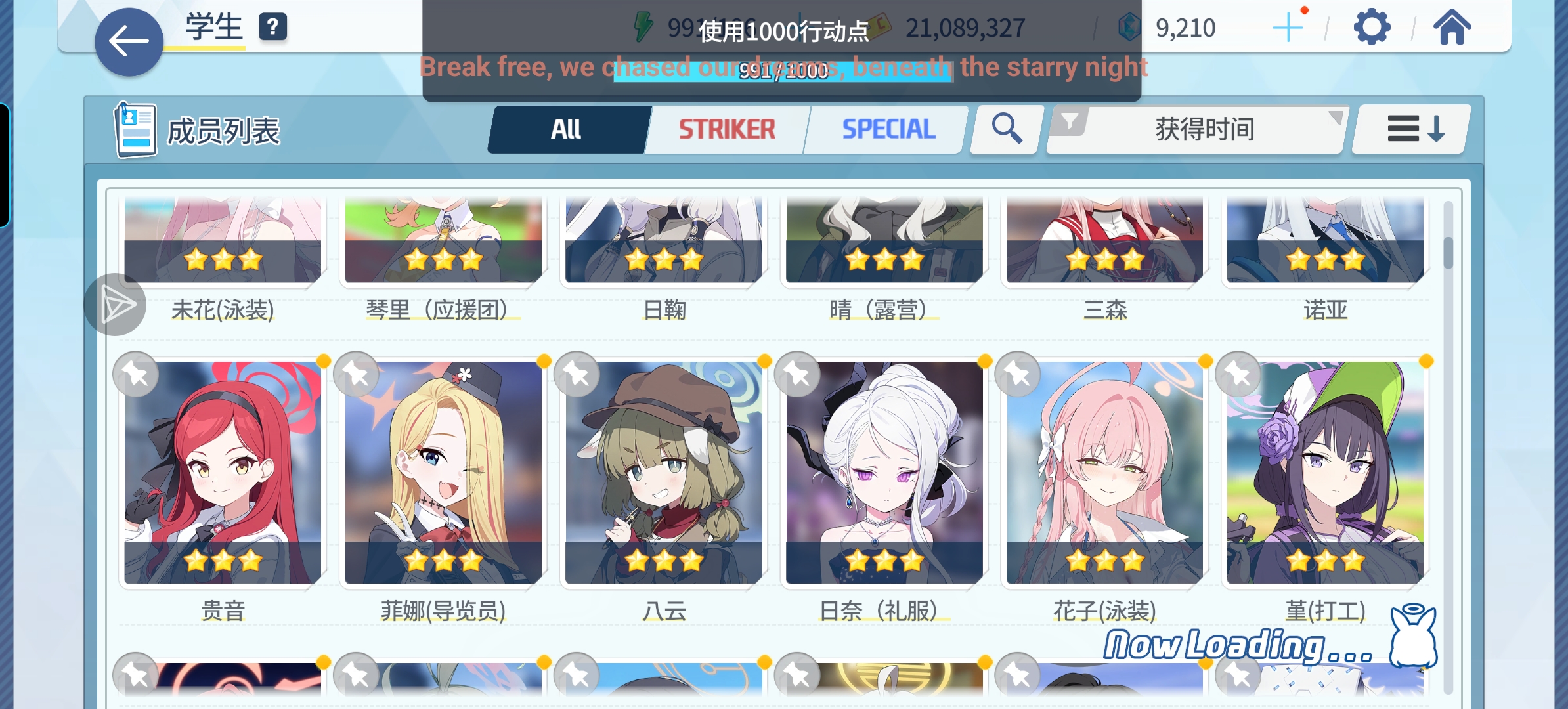Image resolution: width=1568 pixels, height=709 pixels.
Task: Toggle favorite pin on 花子(泳装) card
Action: pos(1018,375)
